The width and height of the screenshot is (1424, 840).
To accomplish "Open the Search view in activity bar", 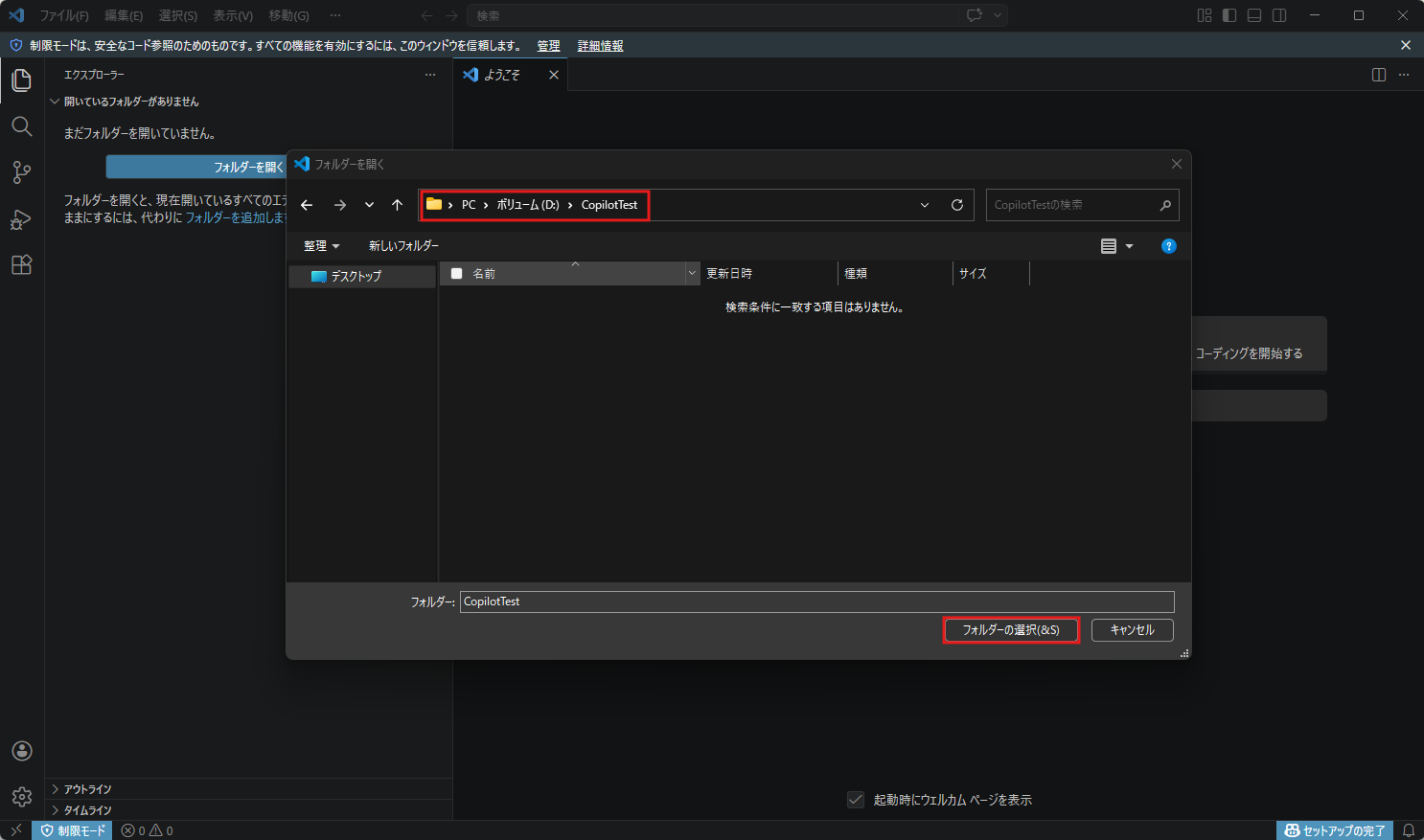I will tap(21, 126).
